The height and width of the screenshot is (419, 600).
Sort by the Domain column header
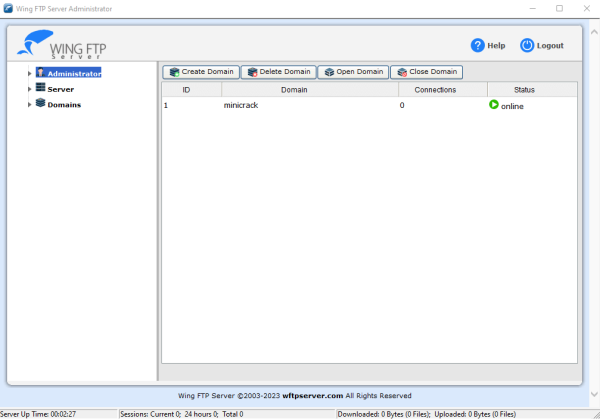tap(310, 90)
